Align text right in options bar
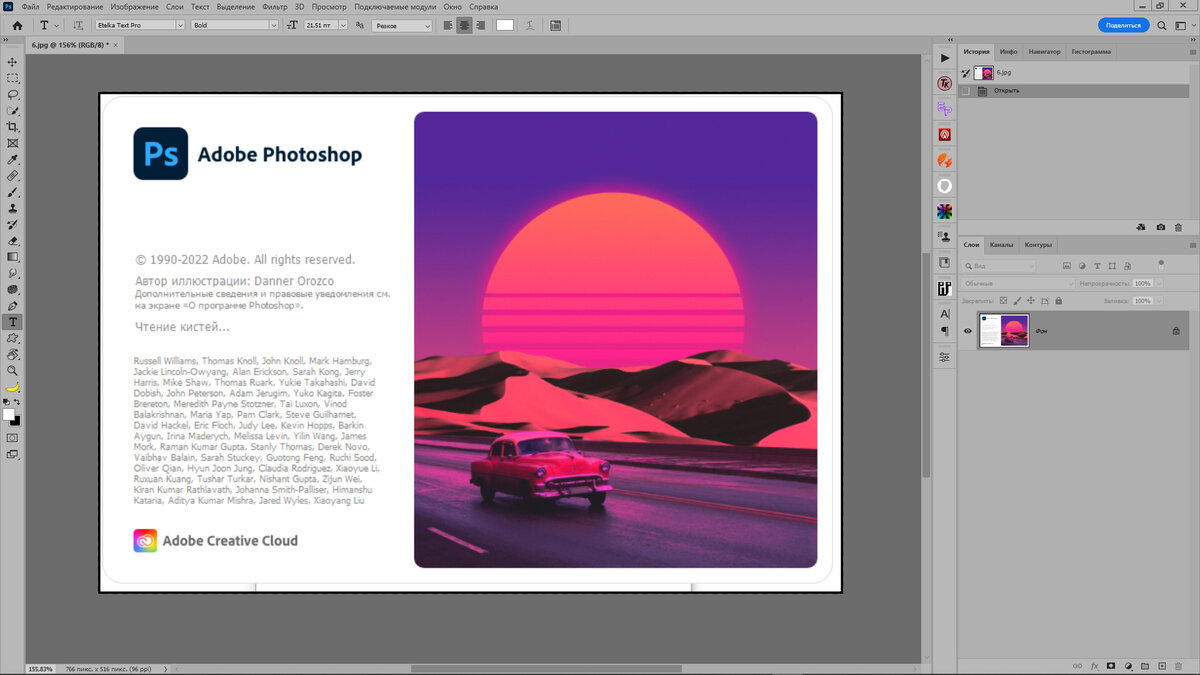Screen dimensions: 1200x675 (481, 25)
